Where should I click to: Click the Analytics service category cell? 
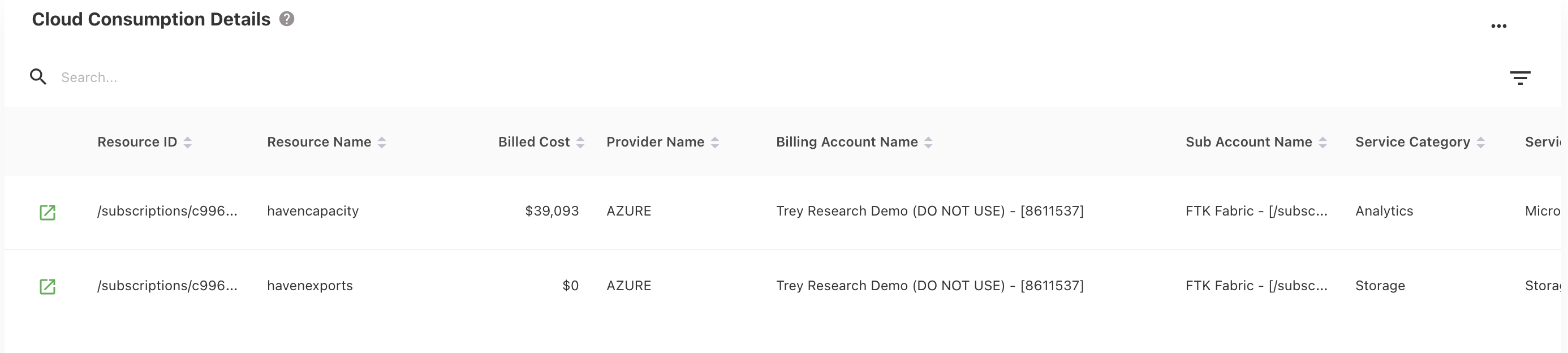click(1384, 211)
